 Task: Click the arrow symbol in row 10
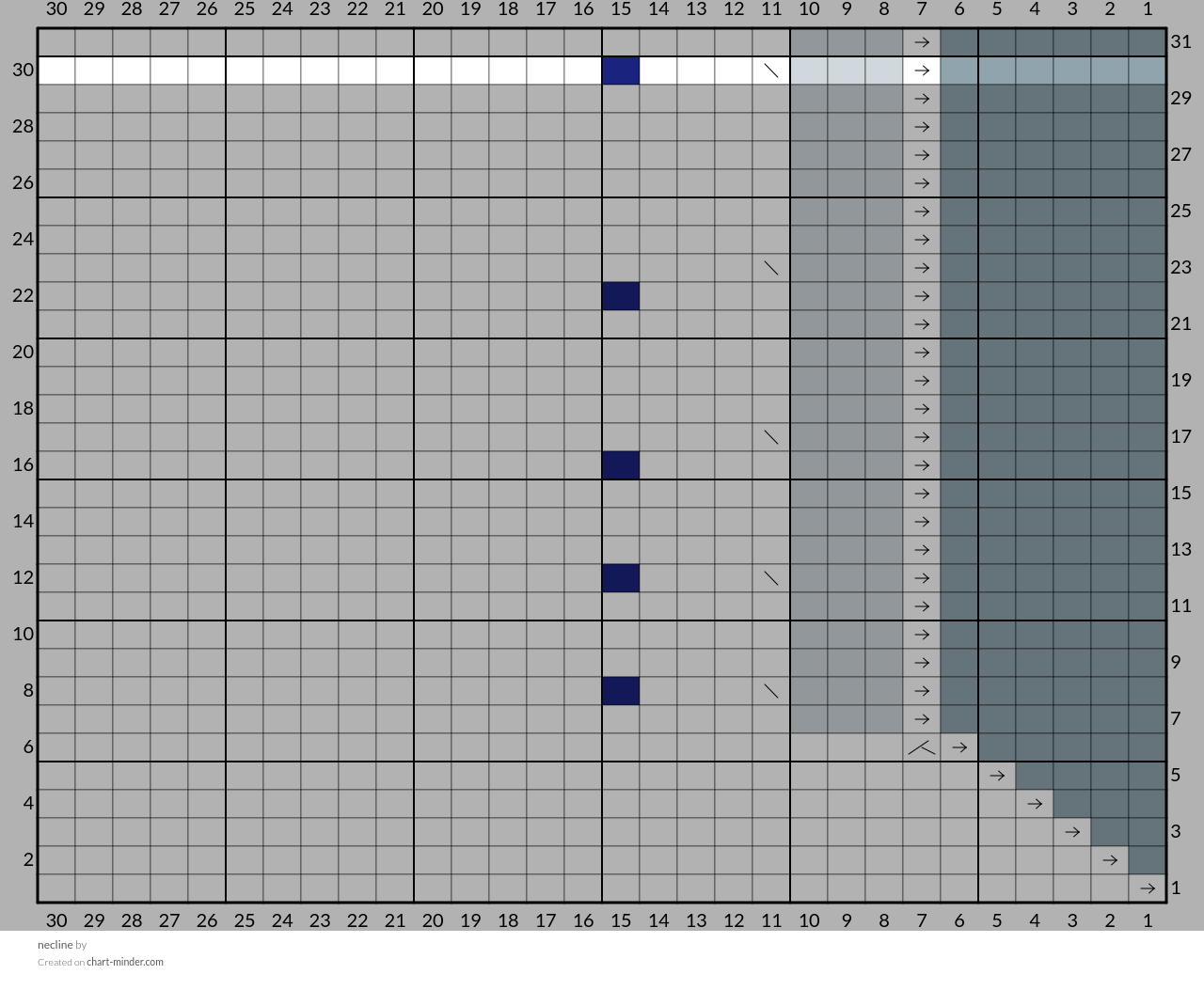coord(922,635)
